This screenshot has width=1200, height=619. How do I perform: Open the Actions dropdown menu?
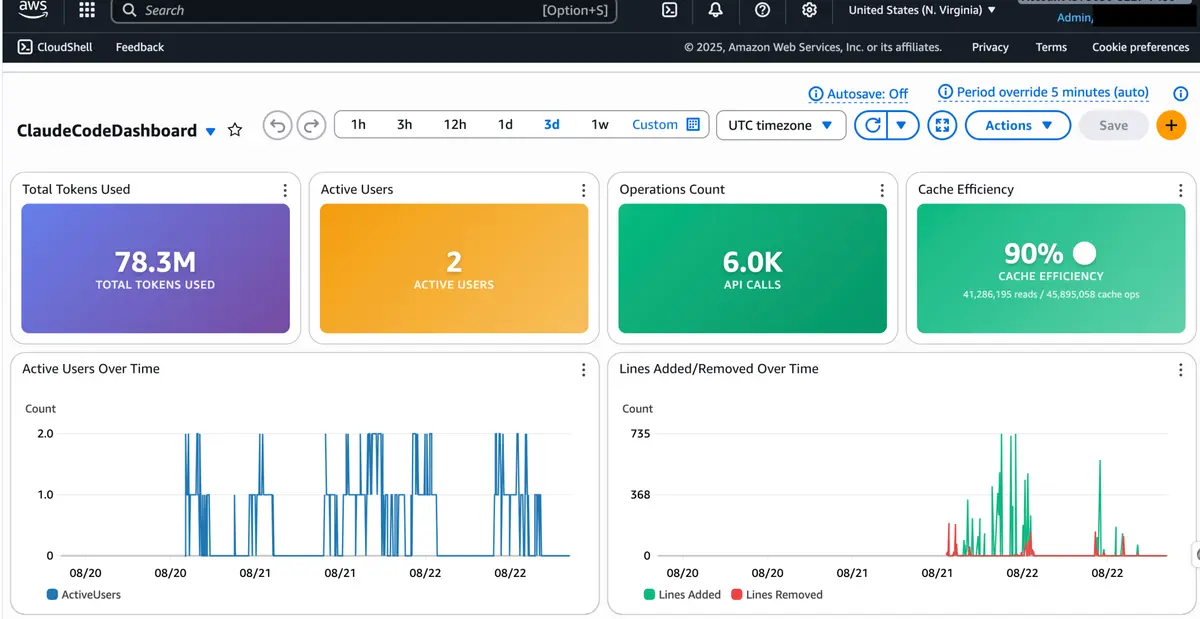pyautogui.click(x=1017, y=125)
